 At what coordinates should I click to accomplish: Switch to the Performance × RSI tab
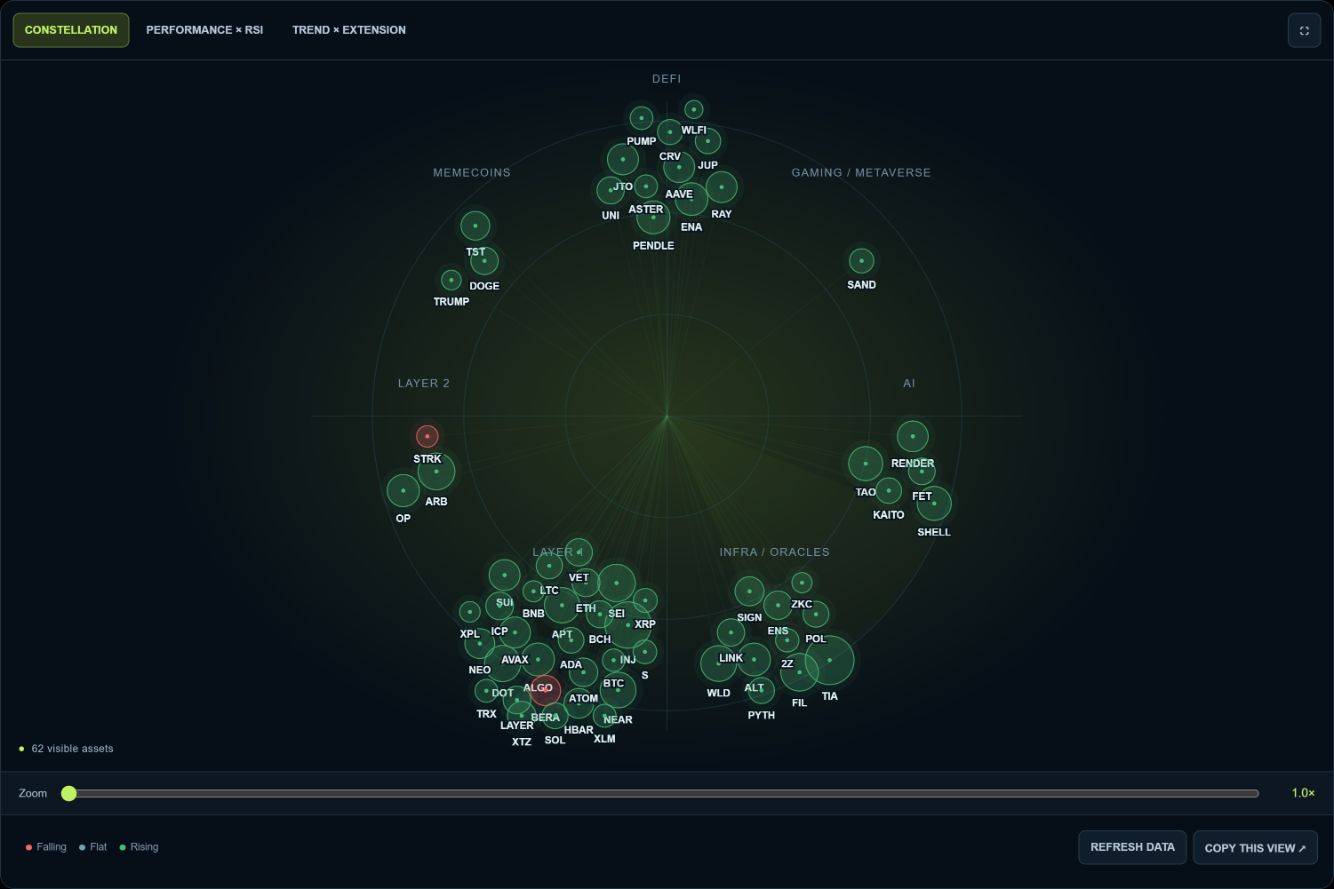(205, 30)
